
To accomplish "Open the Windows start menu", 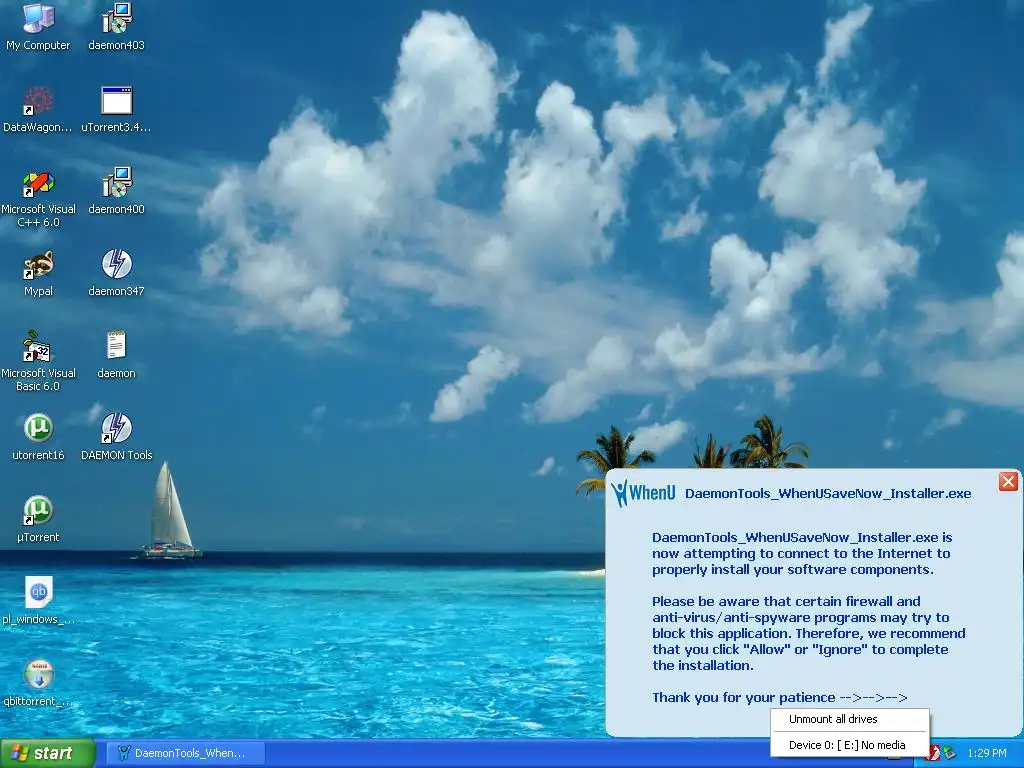I will [x=48, y=753].
